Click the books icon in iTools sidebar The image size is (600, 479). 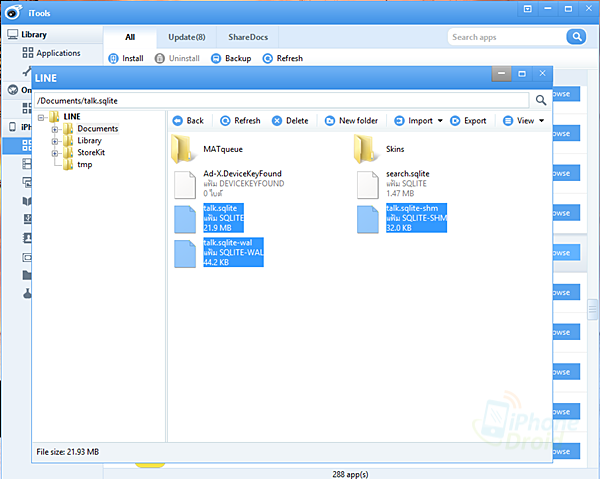27,201
